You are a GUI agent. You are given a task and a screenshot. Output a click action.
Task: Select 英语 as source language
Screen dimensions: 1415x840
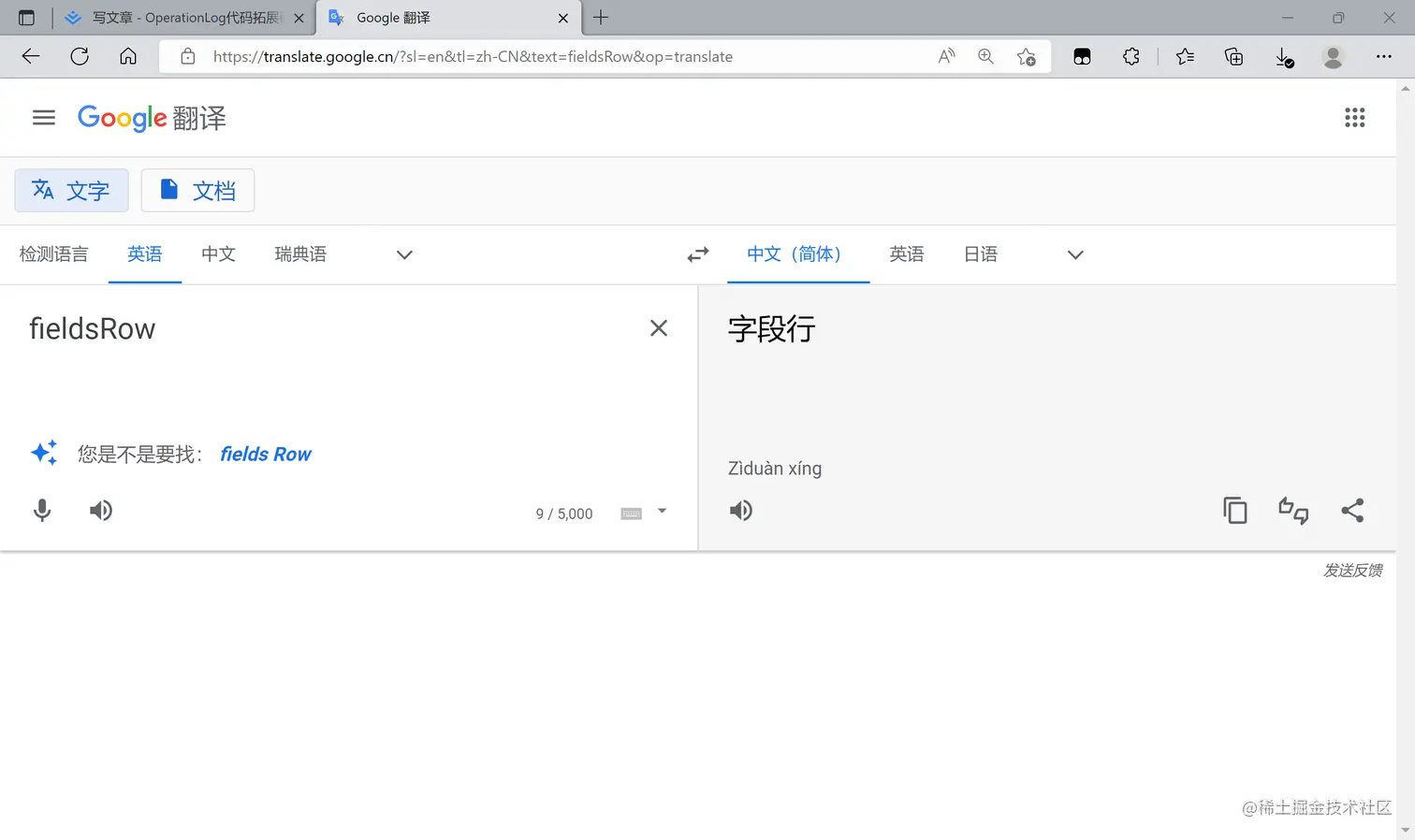pos(145,254)
